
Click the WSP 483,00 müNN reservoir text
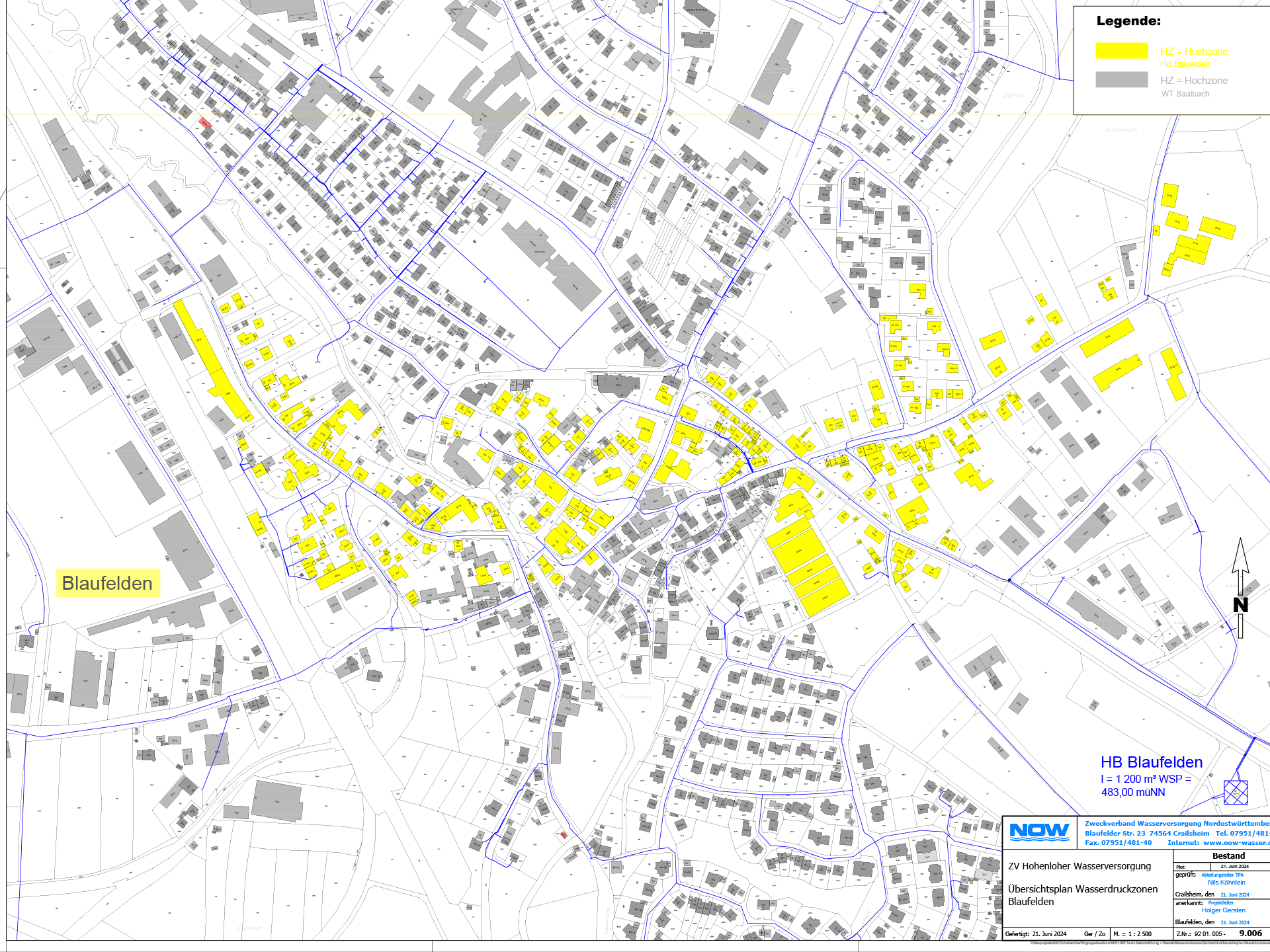coord(1133,792)
